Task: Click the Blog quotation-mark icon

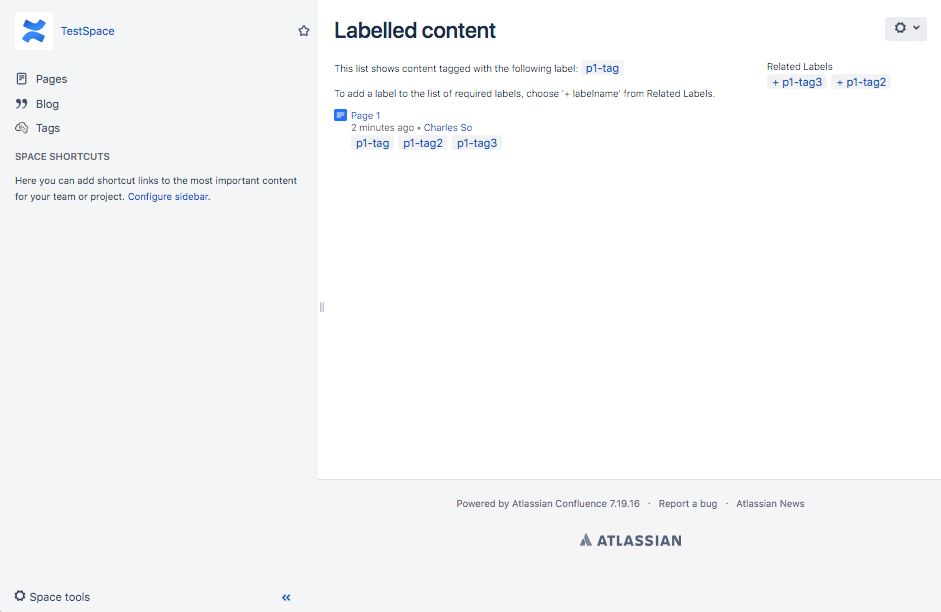Action: (22, 104)
